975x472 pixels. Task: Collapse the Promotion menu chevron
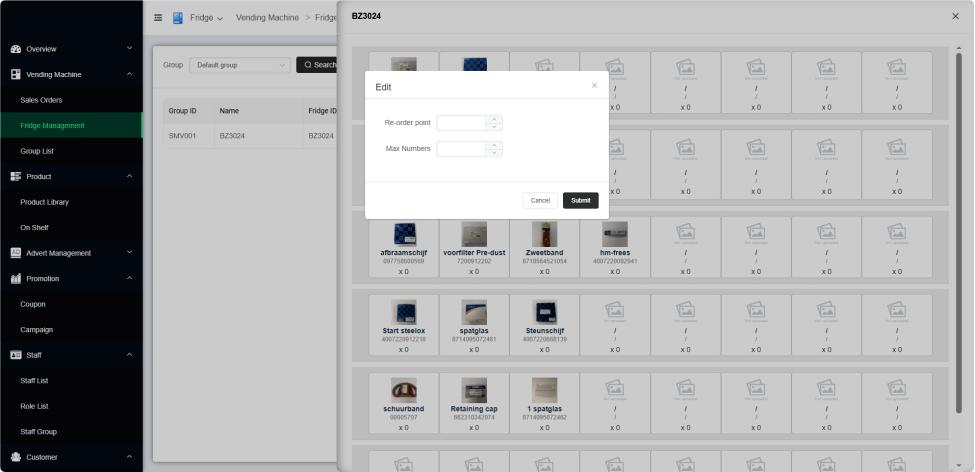[129, 278]
